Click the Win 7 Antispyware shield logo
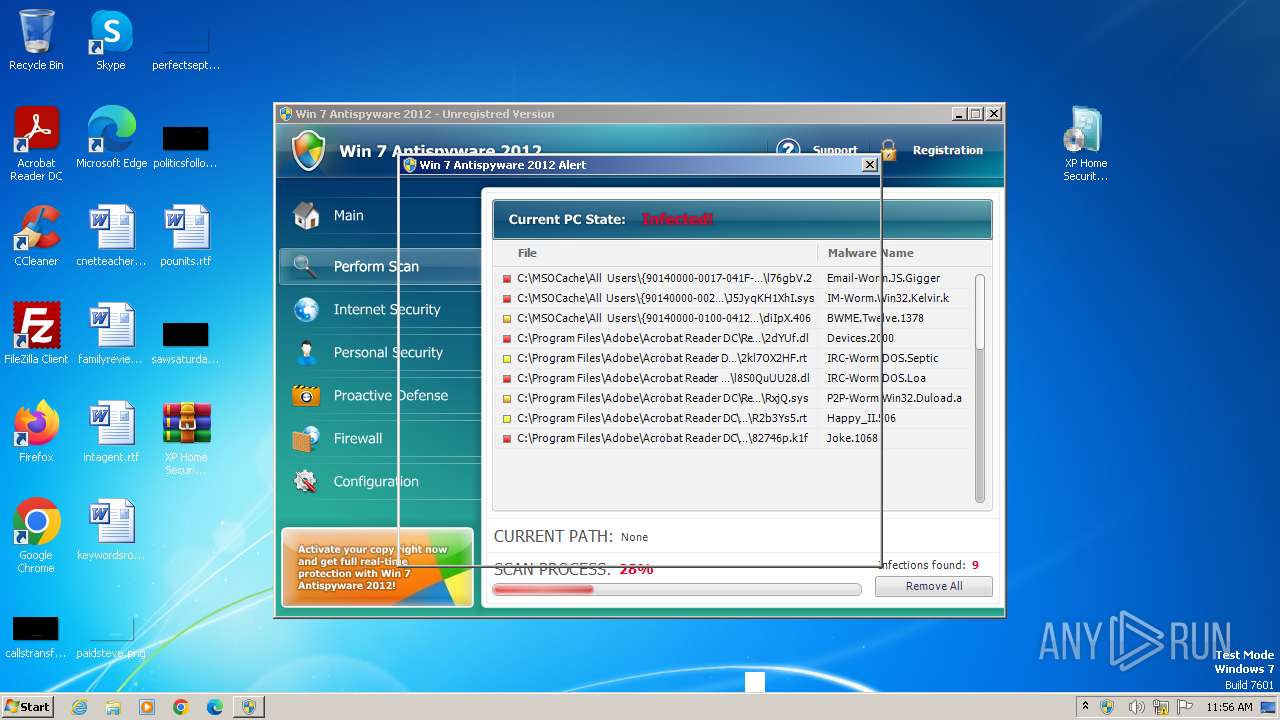Screen dimensions: 1280x720 [308, 150]
